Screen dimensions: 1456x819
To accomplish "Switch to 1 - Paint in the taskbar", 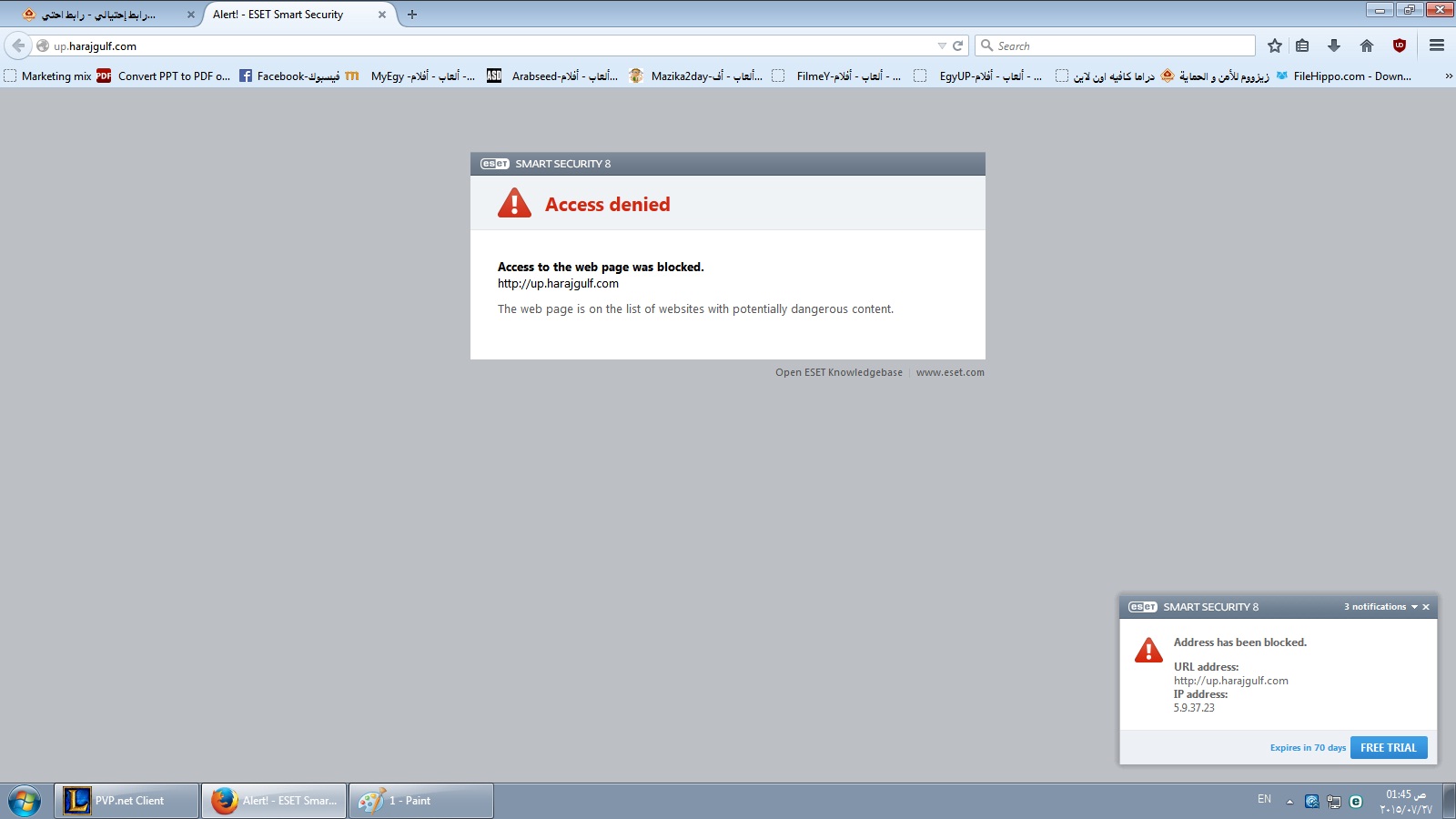I will (421, 801).
